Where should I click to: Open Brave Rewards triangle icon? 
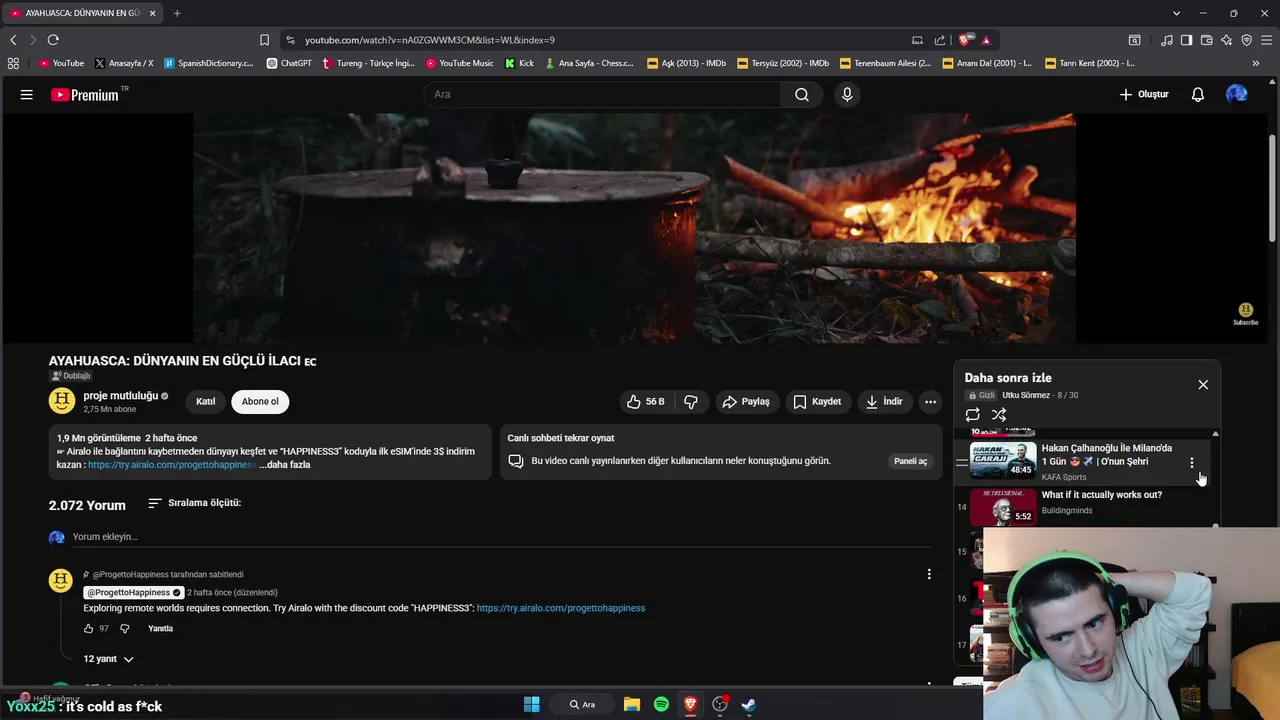coord(986,40)
